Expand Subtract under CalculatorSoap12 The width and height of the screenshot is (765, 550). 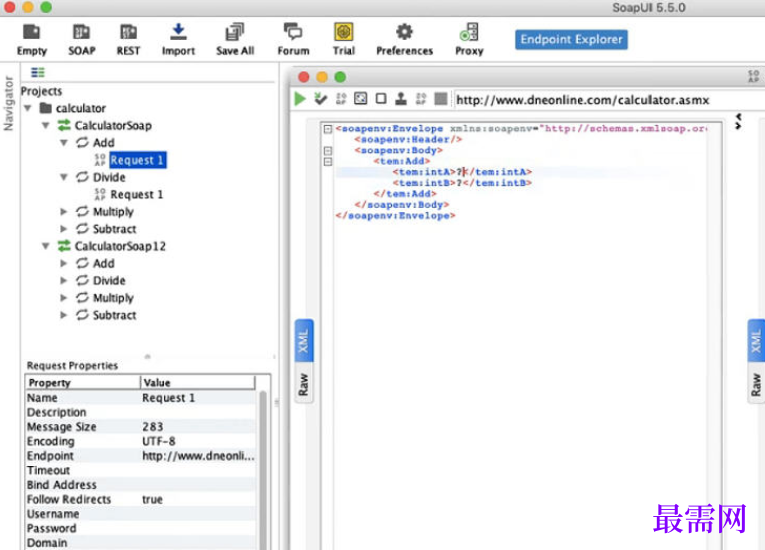coord(63,315)
